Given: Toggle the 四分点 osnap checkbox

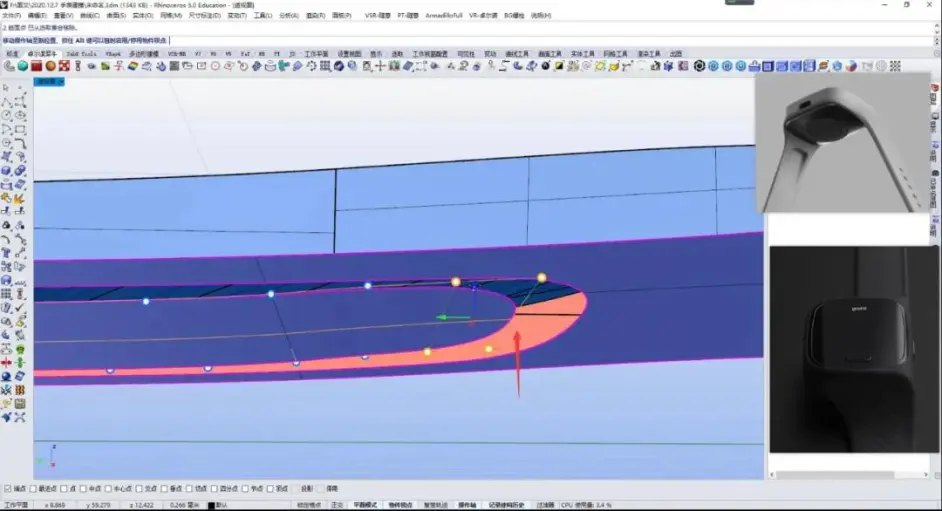Looking at the screenshot, I should 214,489.
